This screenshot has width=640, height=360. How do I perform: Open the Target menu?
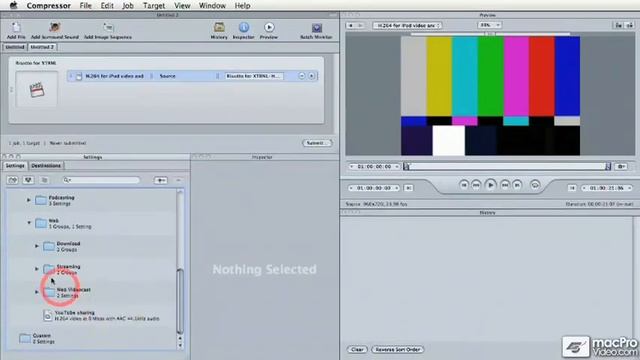154,6
